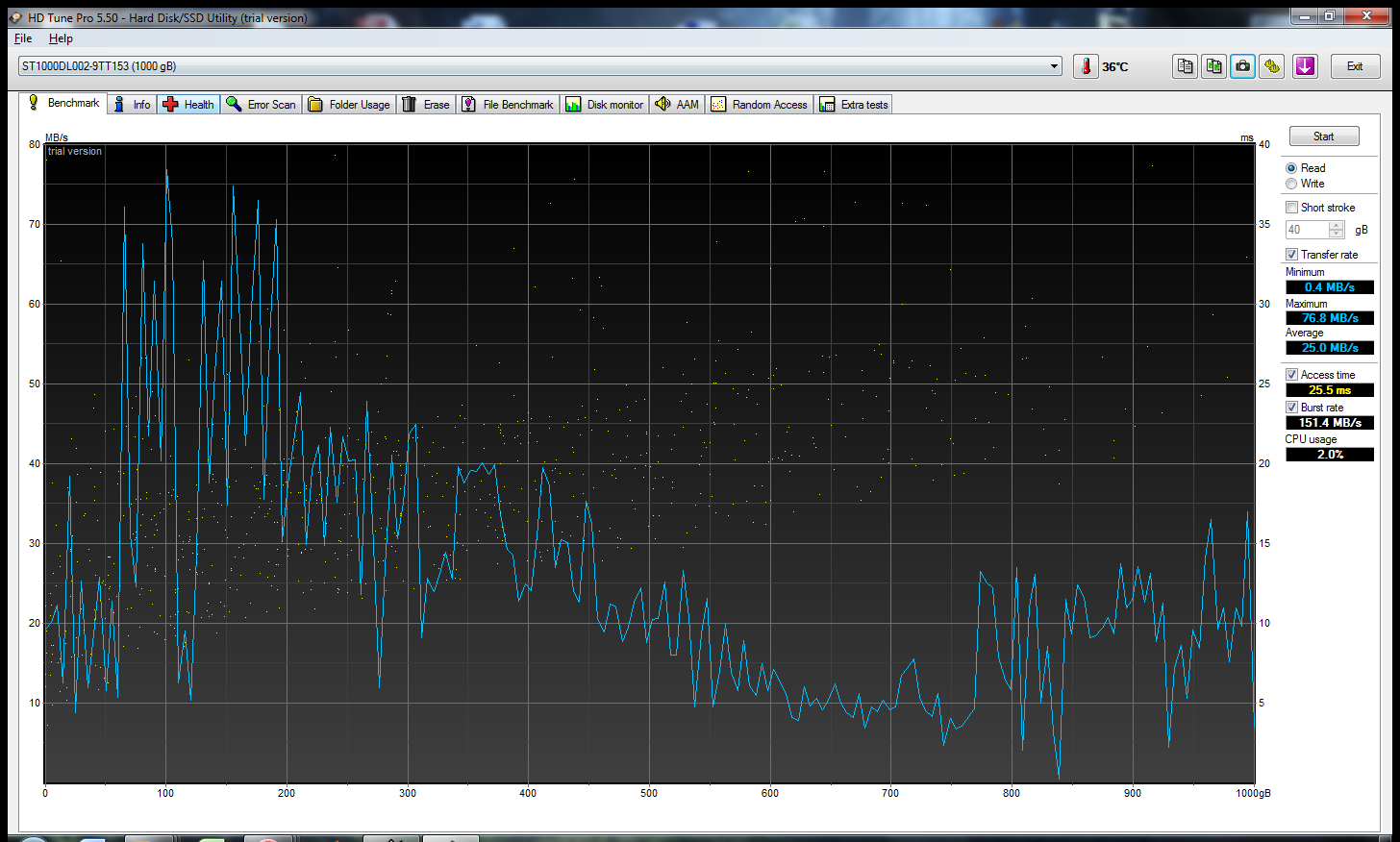The height and width of the screenshot is (842, 1400).
Task: Open the File menu
Action: [x=23, y=38]
